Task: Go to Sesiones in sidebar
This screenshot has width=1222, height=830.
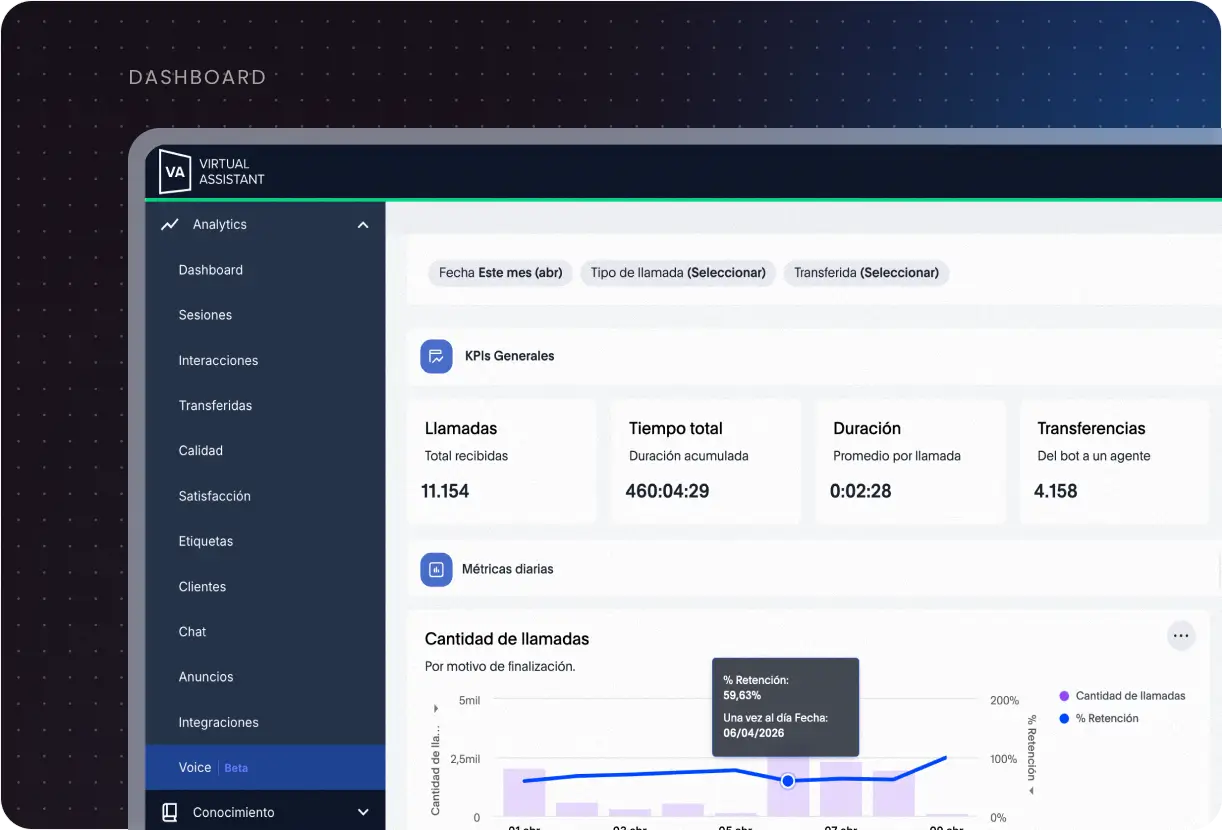Action: click(x=205, y=315)
